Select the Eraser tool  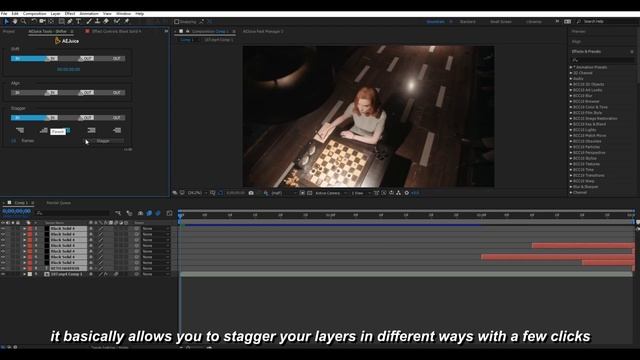[x=106, y=21]
